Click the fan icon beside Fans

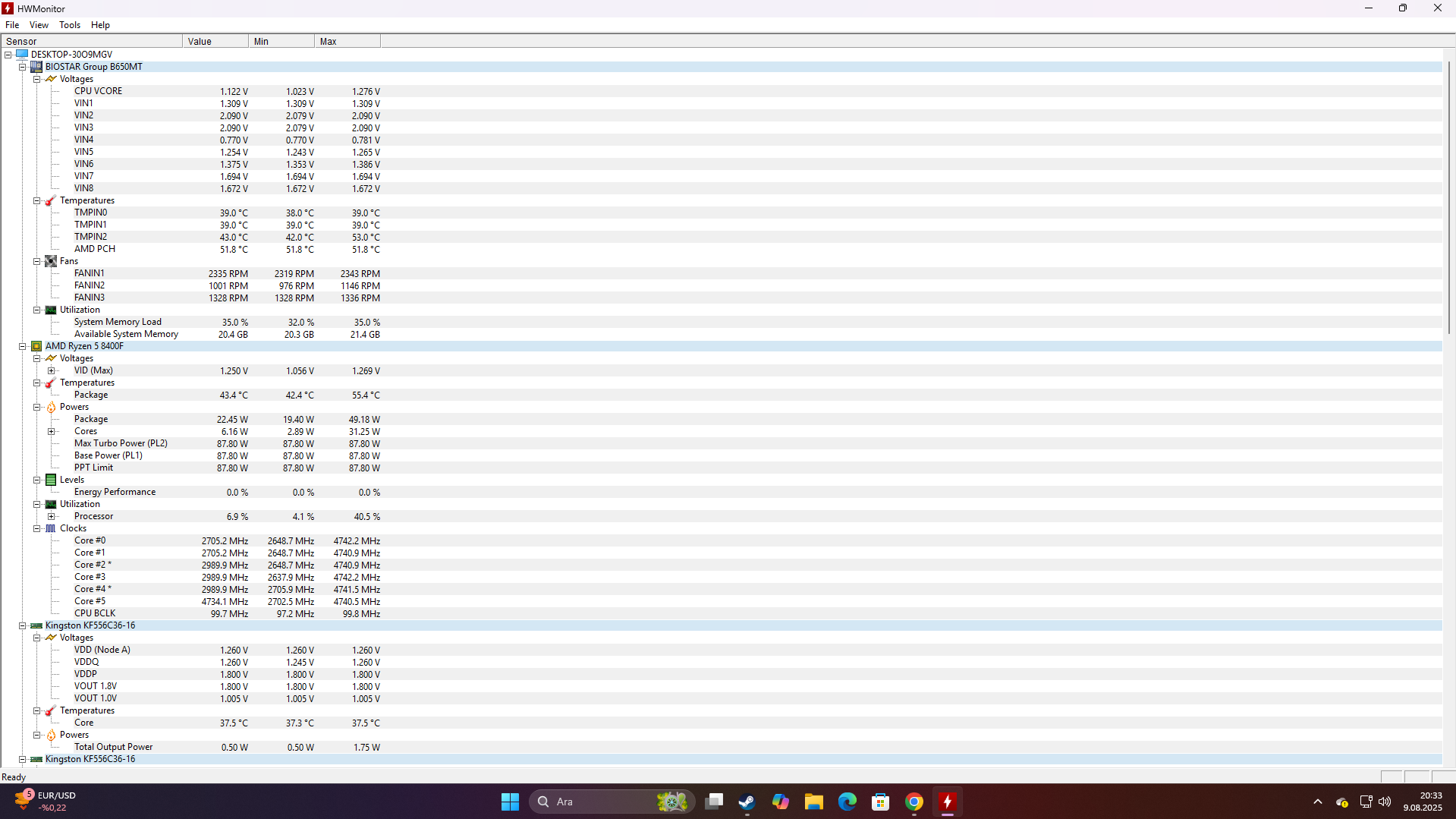point(51,261)
